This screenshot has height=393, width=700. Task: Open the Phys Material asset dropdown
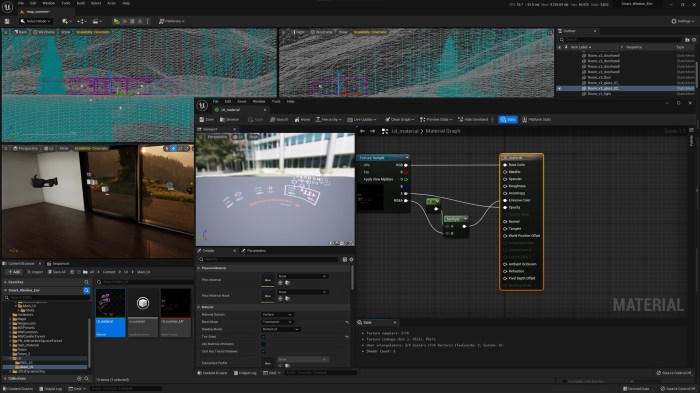[x=302, y=276]
